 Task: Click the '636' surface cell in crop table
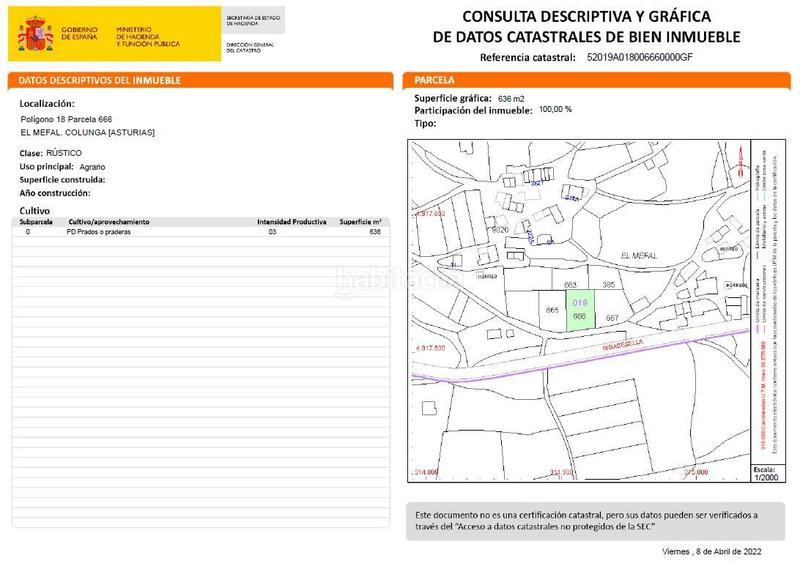point(375,232)
